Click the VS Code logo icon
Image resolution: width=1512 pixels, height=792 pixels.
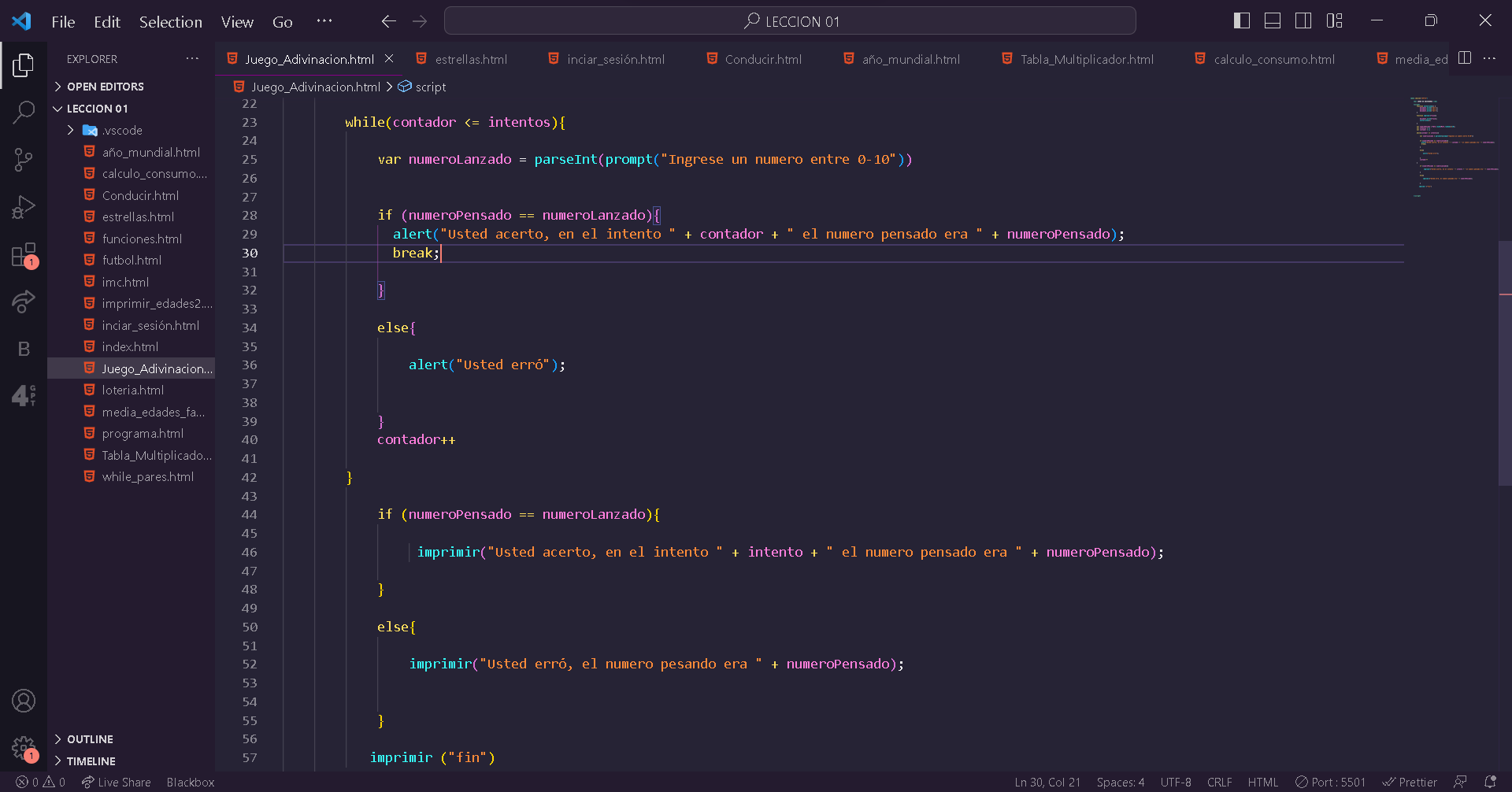21,21
